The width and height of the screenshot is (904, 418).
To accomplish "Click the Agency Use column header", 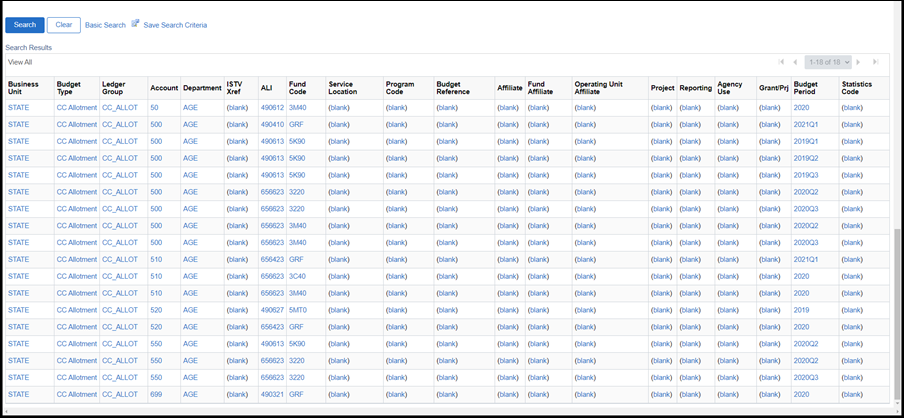I will (730, 88).
